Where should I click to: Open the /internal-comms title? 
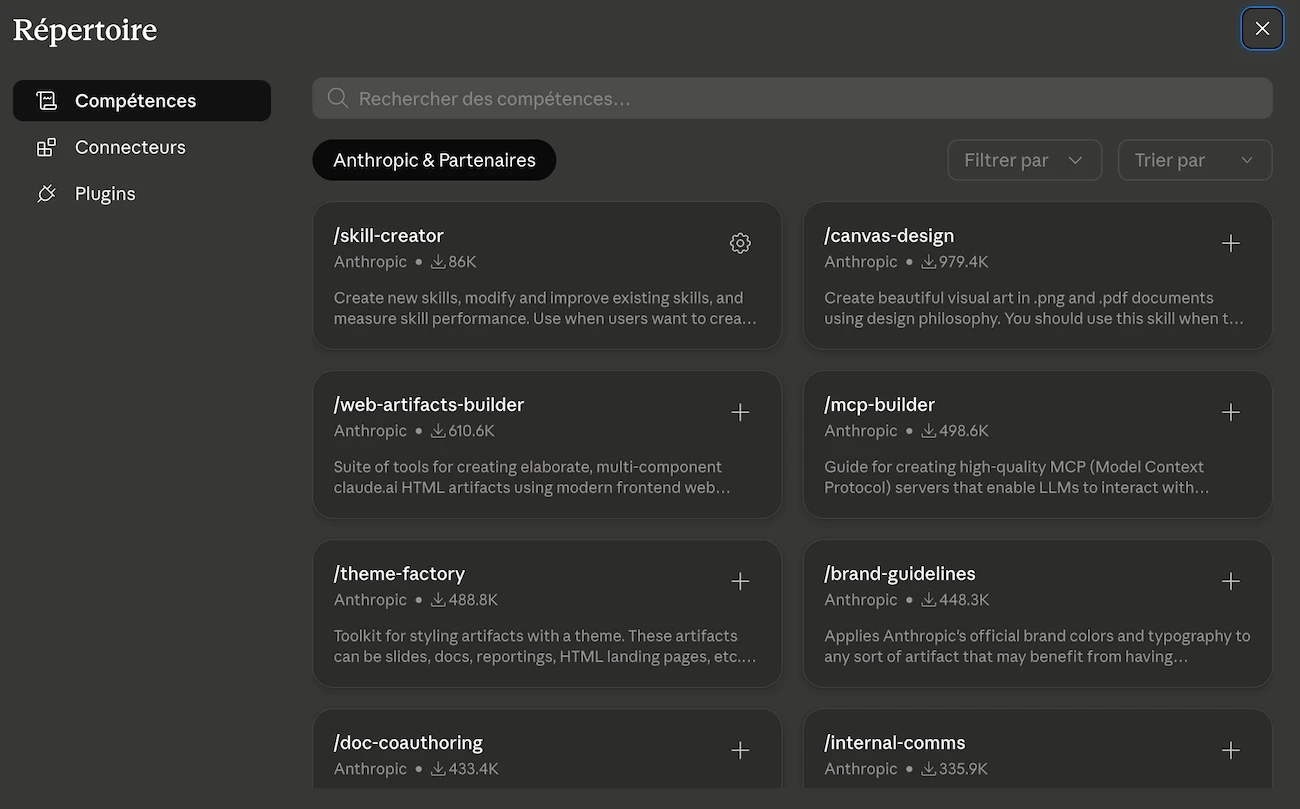[x=895, y=743]
